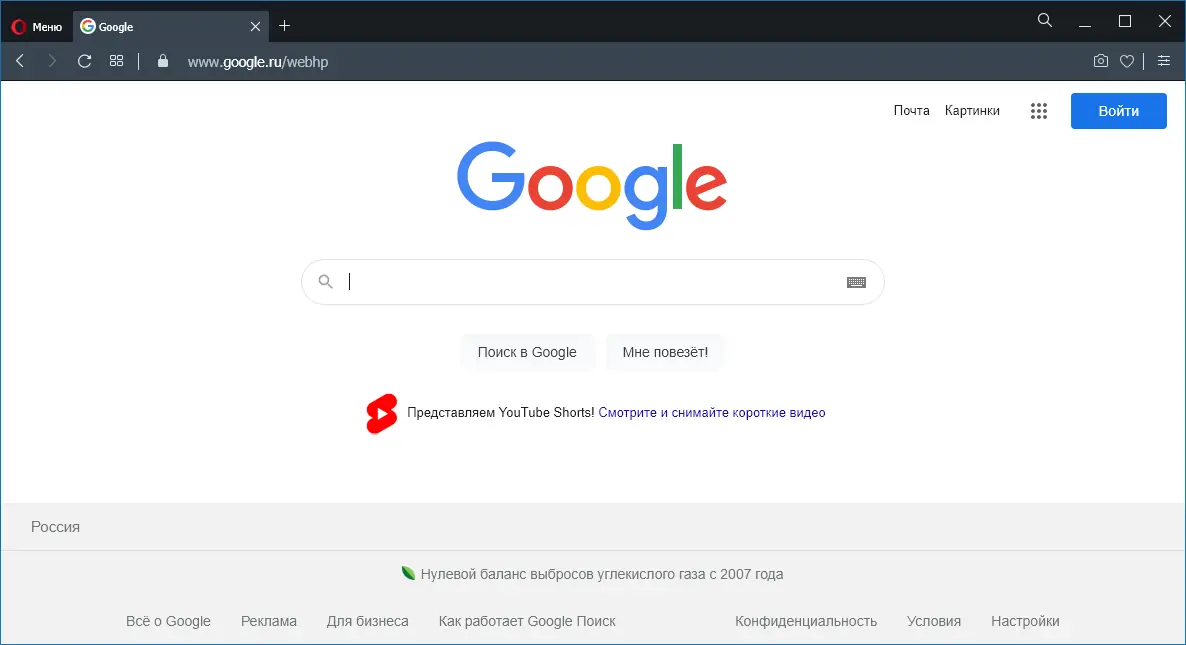Close the Google tab
Screen dimensions: 1186x645
point(256,26)
